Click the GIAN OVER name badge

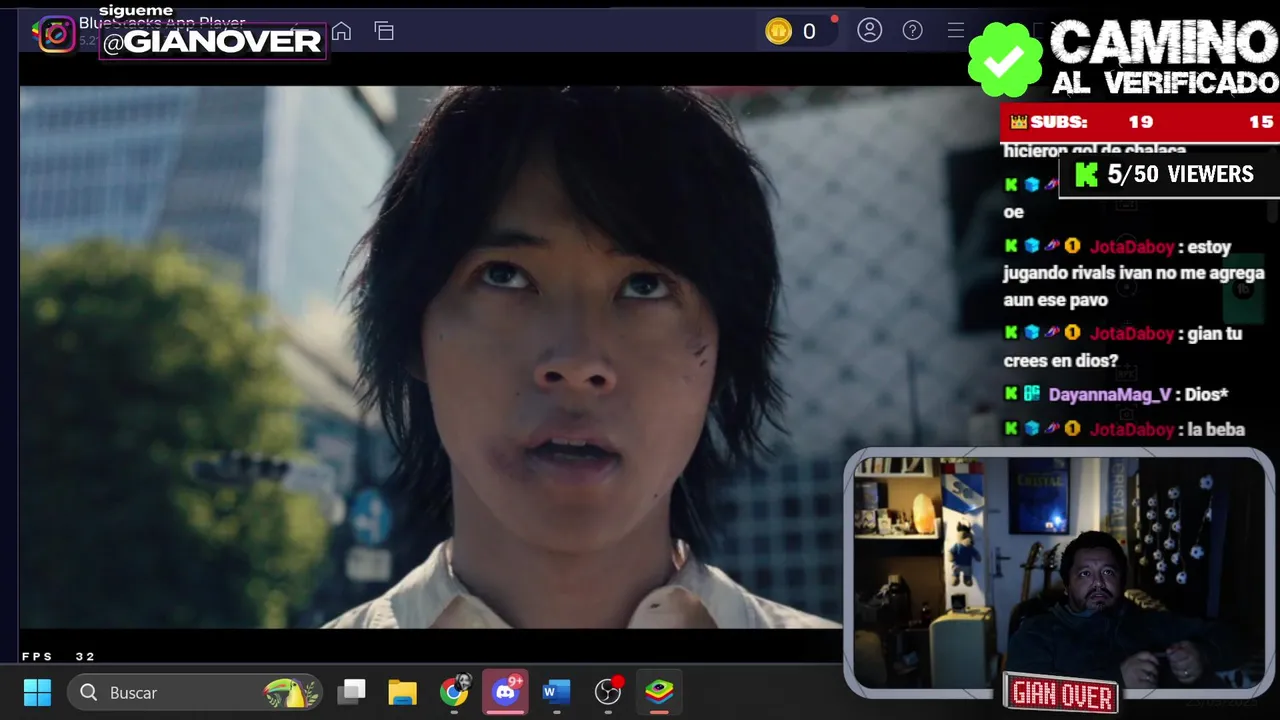click(1061, 694)
